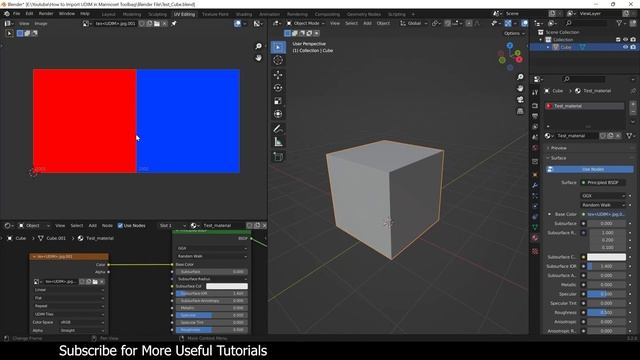Toggle Cube visibility eye in outliner
This screenshot has height=360, width=640.
[625, 47]
